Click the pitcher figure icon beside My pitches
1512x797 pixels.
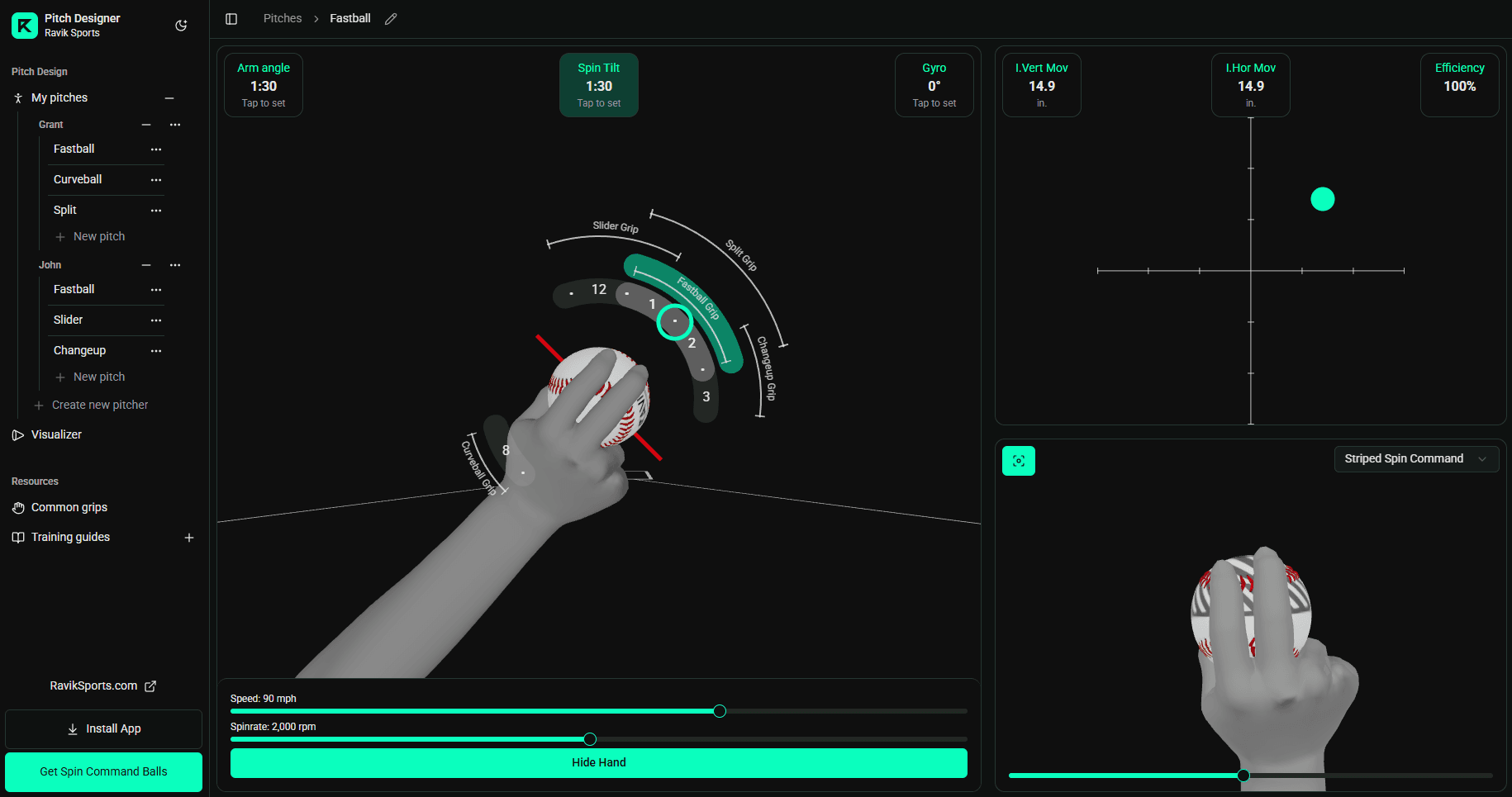(17, 97)
